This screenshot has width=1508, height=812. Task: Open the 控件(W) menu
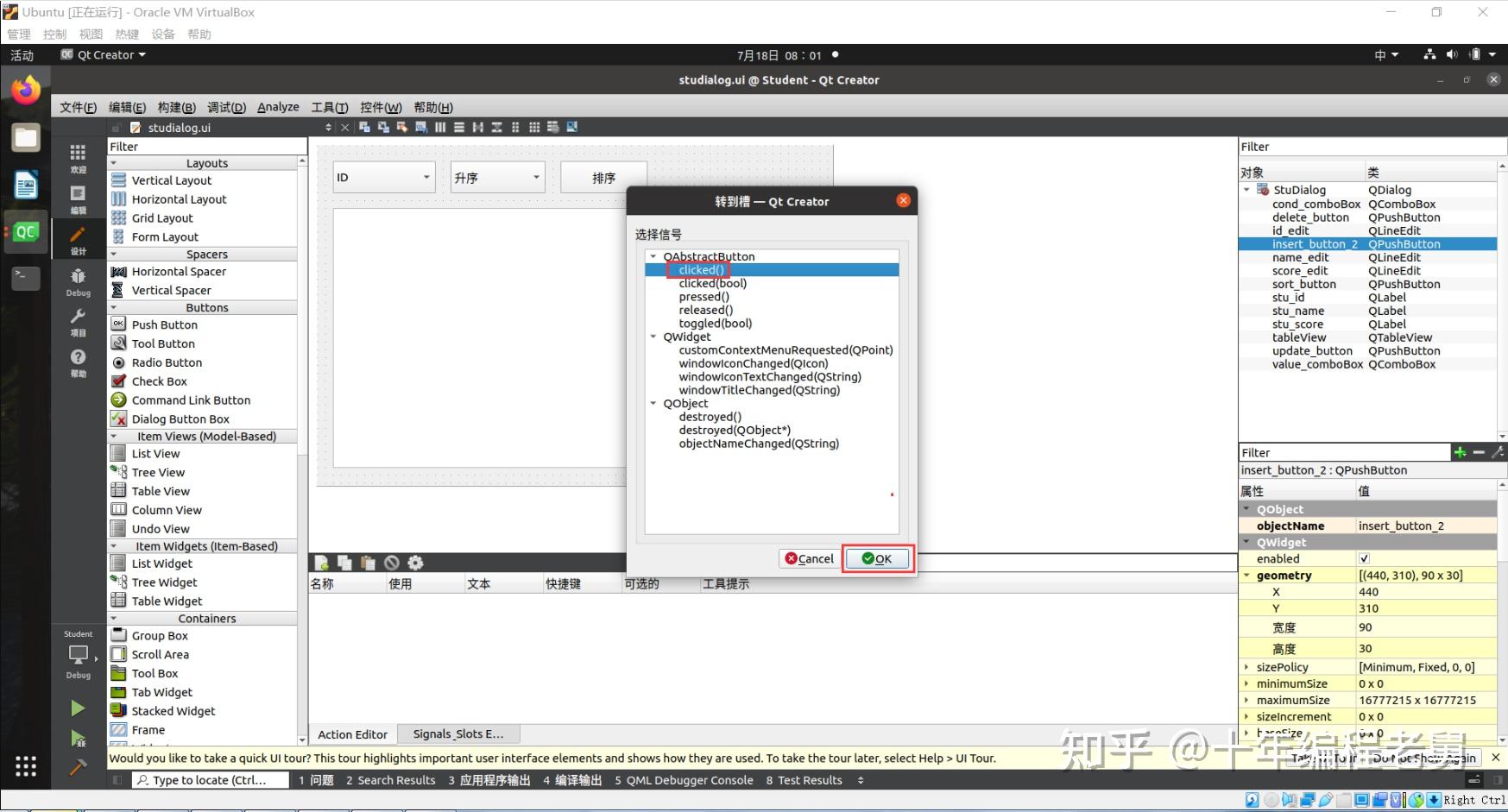[x=381, y=107]
